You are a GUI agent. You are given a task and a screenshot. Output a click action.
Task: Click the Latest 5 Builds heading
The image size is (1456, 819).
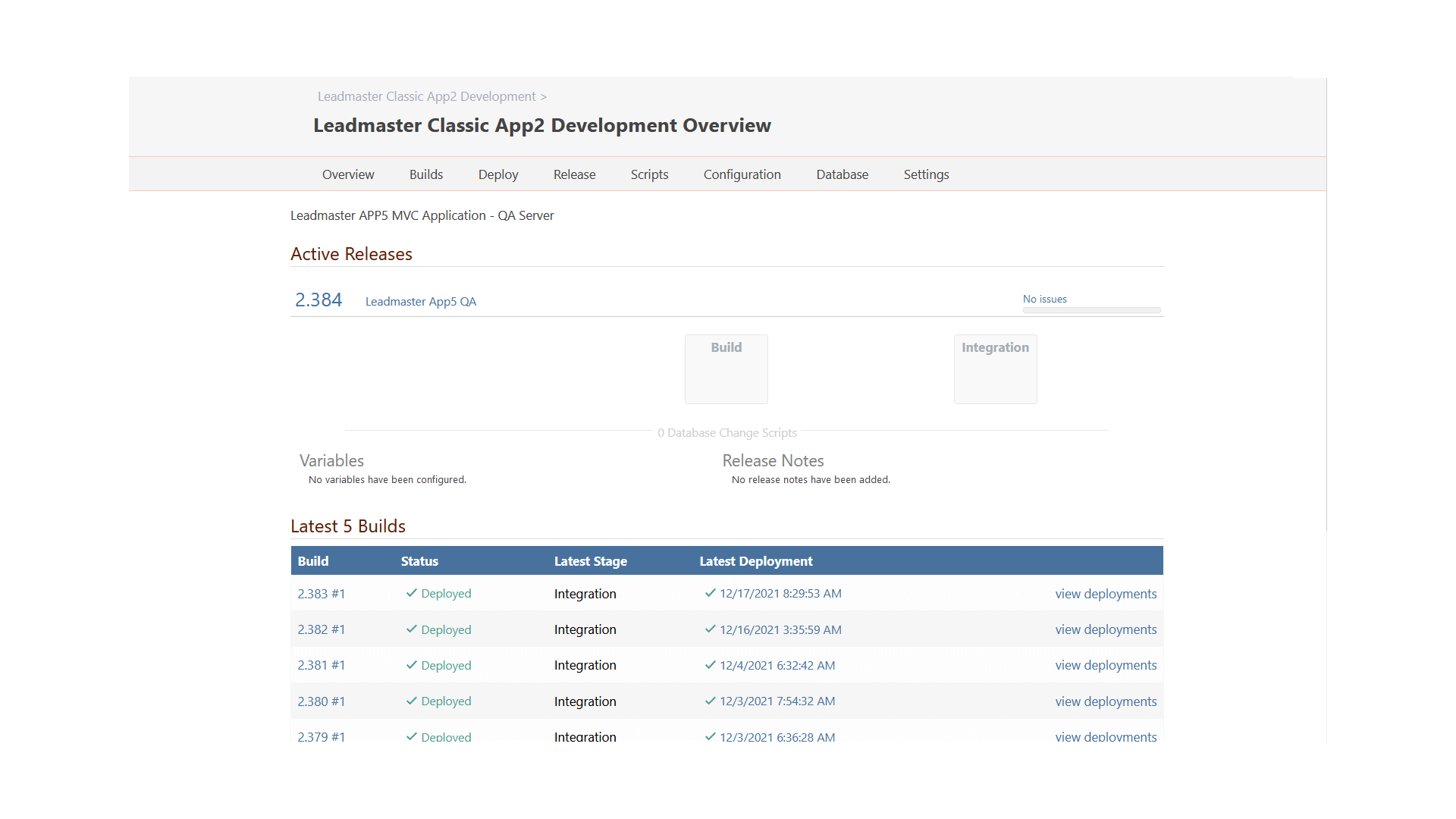(348, 526)
